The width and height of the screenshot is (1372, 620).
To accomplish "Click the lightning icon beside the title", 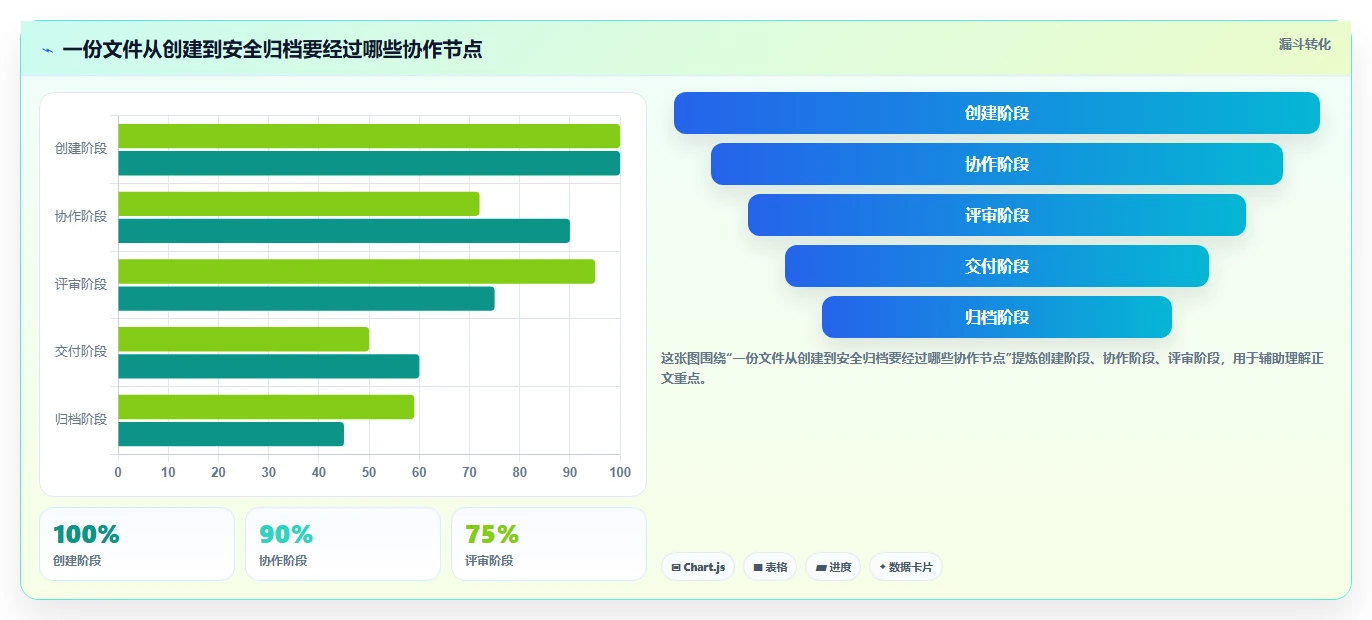I will (47, 50).
